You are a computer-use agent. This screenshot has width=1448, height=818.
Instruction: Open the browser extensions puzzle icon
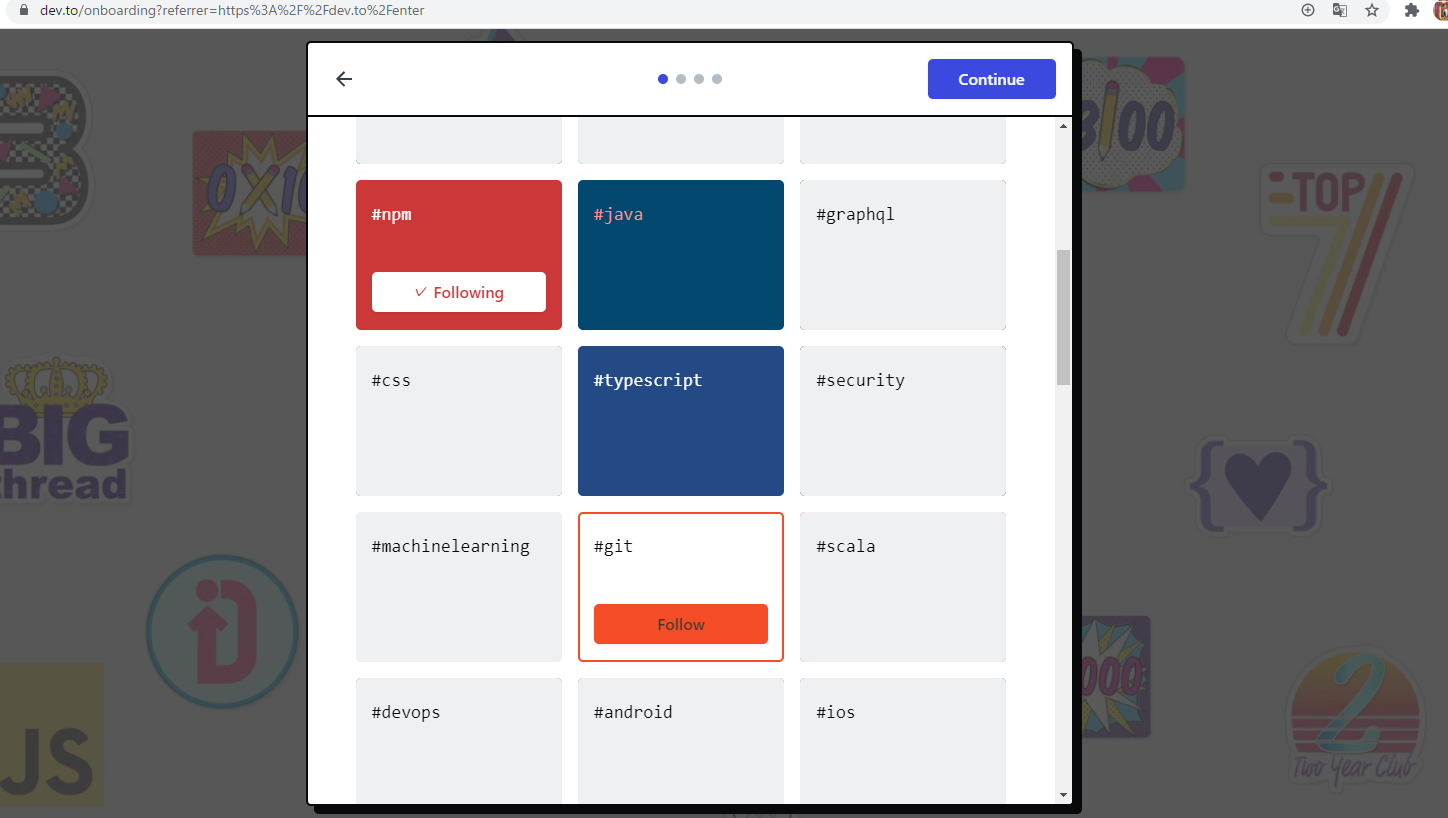click(x=1412, y=10)
